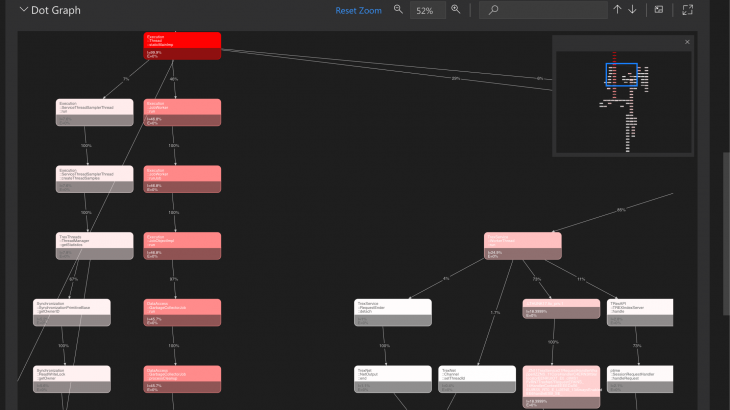This screenshot has width=730, height=410.
Task: Select the ThreadManager getStatistics node
Action: pyautogui.click(x=94, y=246)
